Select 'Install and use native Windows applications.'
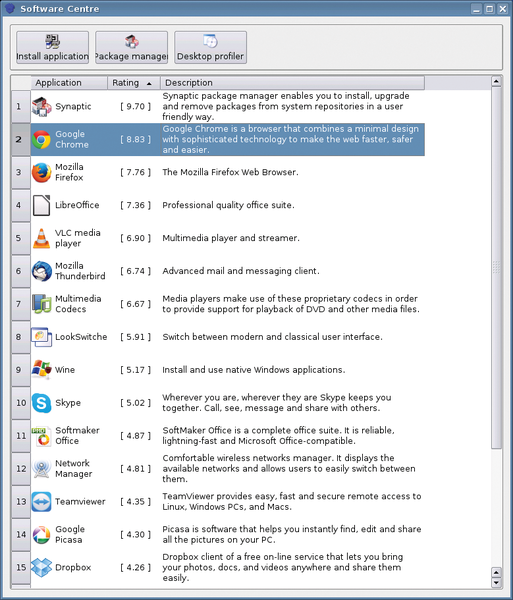This screenshot has height=600, width=513. point(254,370)
